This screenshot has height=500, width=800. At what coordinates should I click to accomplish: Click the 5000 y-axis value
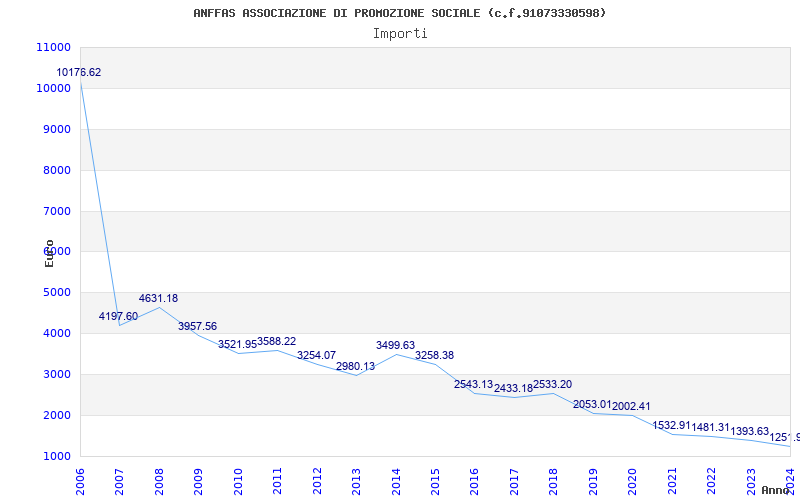point(57,292)
